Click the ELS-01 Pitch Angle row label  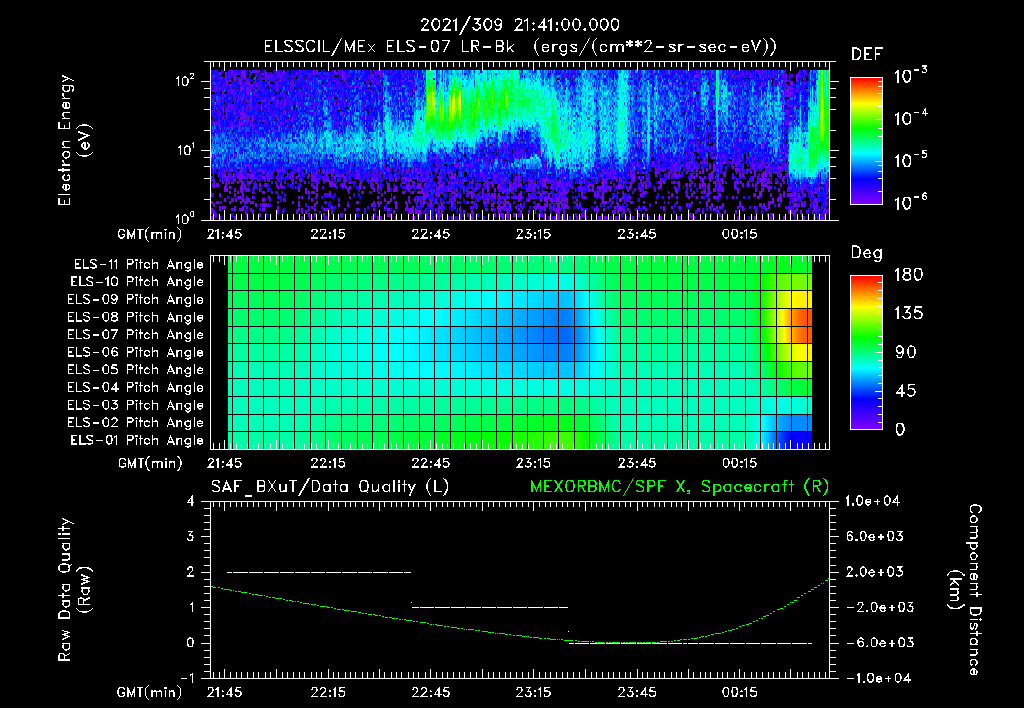coord(137,440)
